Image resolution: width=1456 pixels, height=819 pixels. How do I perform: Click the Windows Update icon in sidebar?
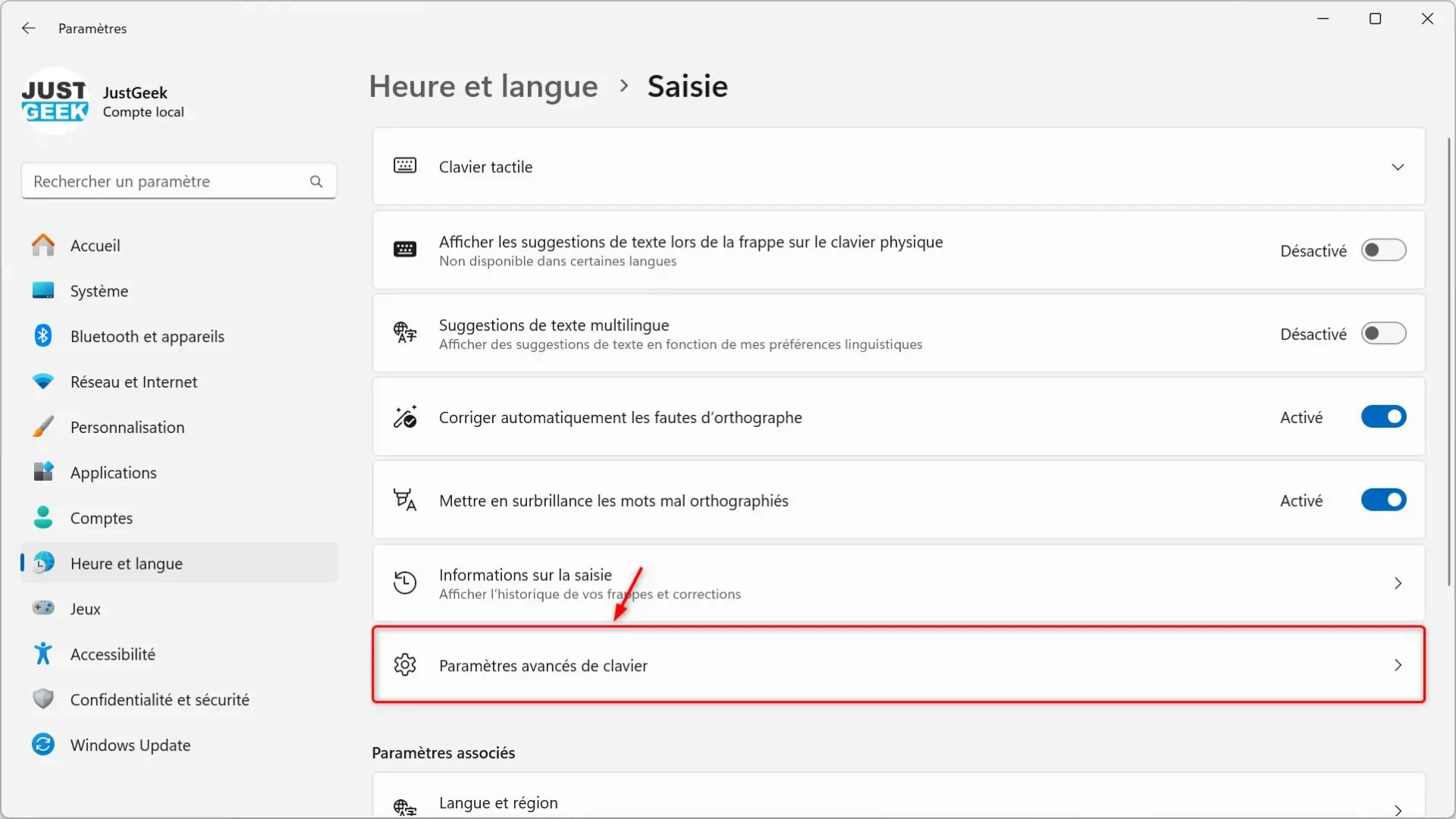tap(42, 745)
